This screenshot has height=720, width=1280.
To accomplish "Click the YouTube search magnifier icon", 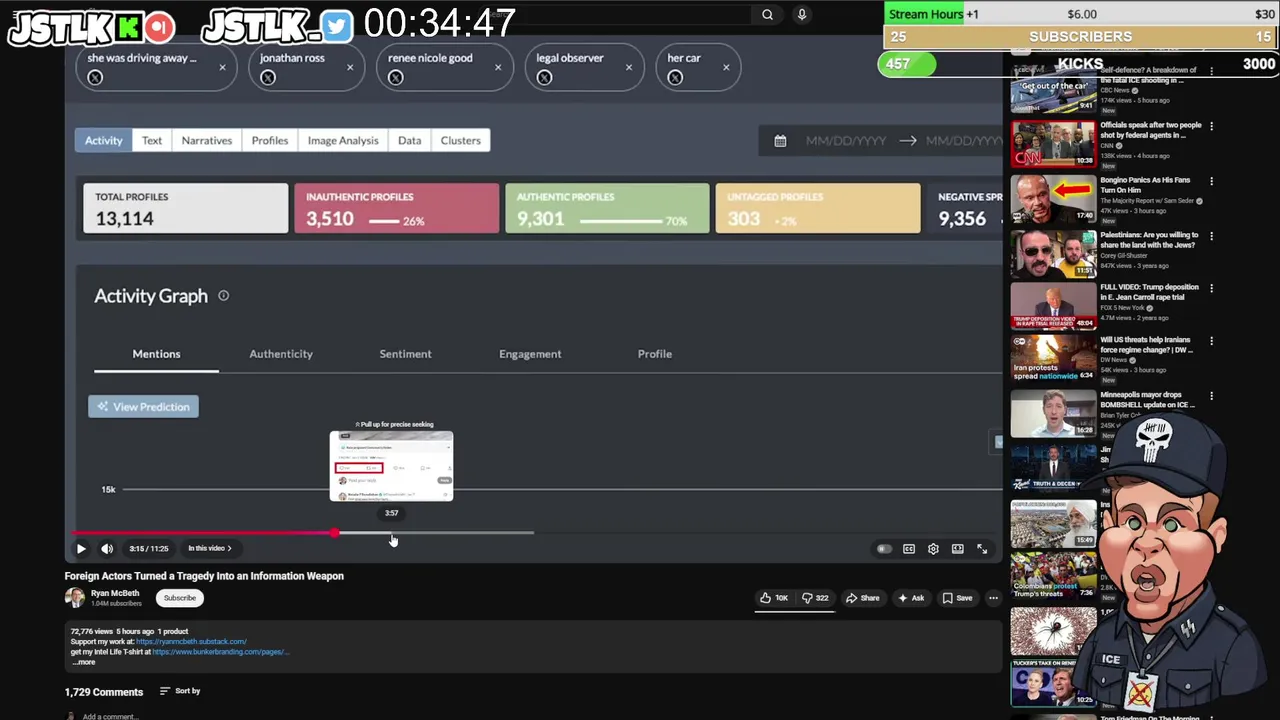I will (x=767, y=15).
